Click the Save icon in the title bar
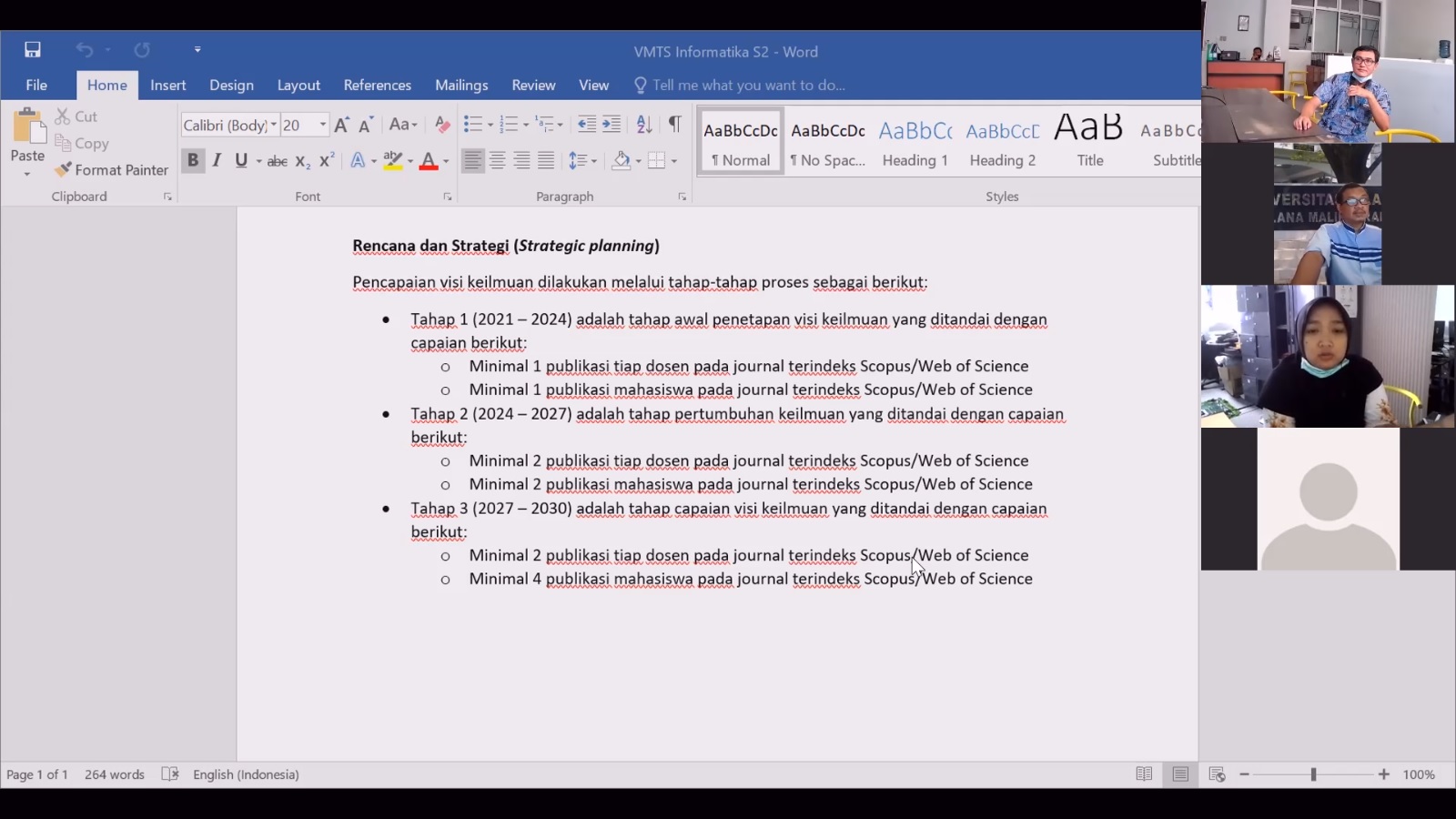This screenshot has width=1456, height=819. click(33, 50)
